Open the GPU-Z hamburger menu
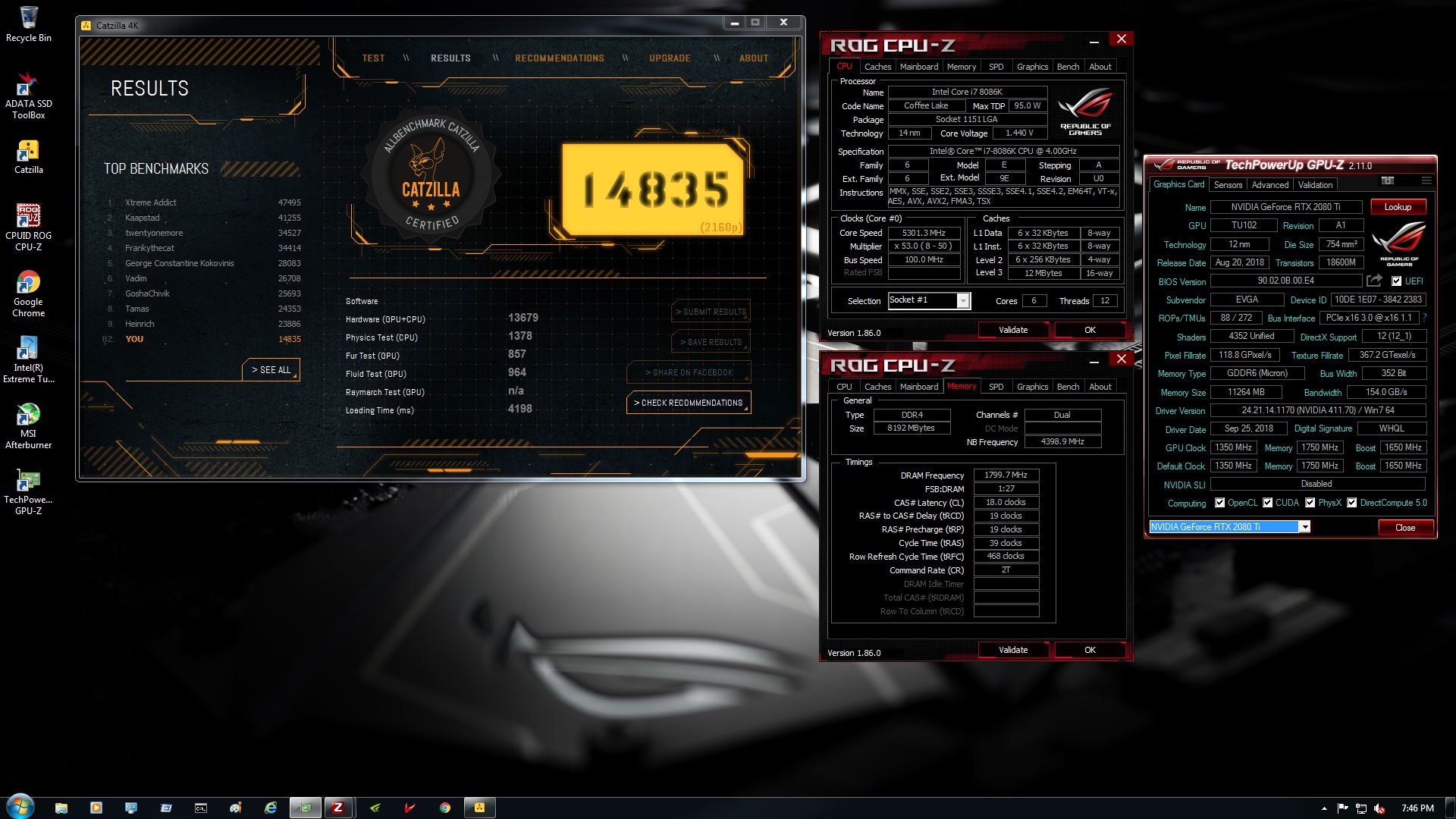Screen dimensions: 1456x819 coord(1426,180)
